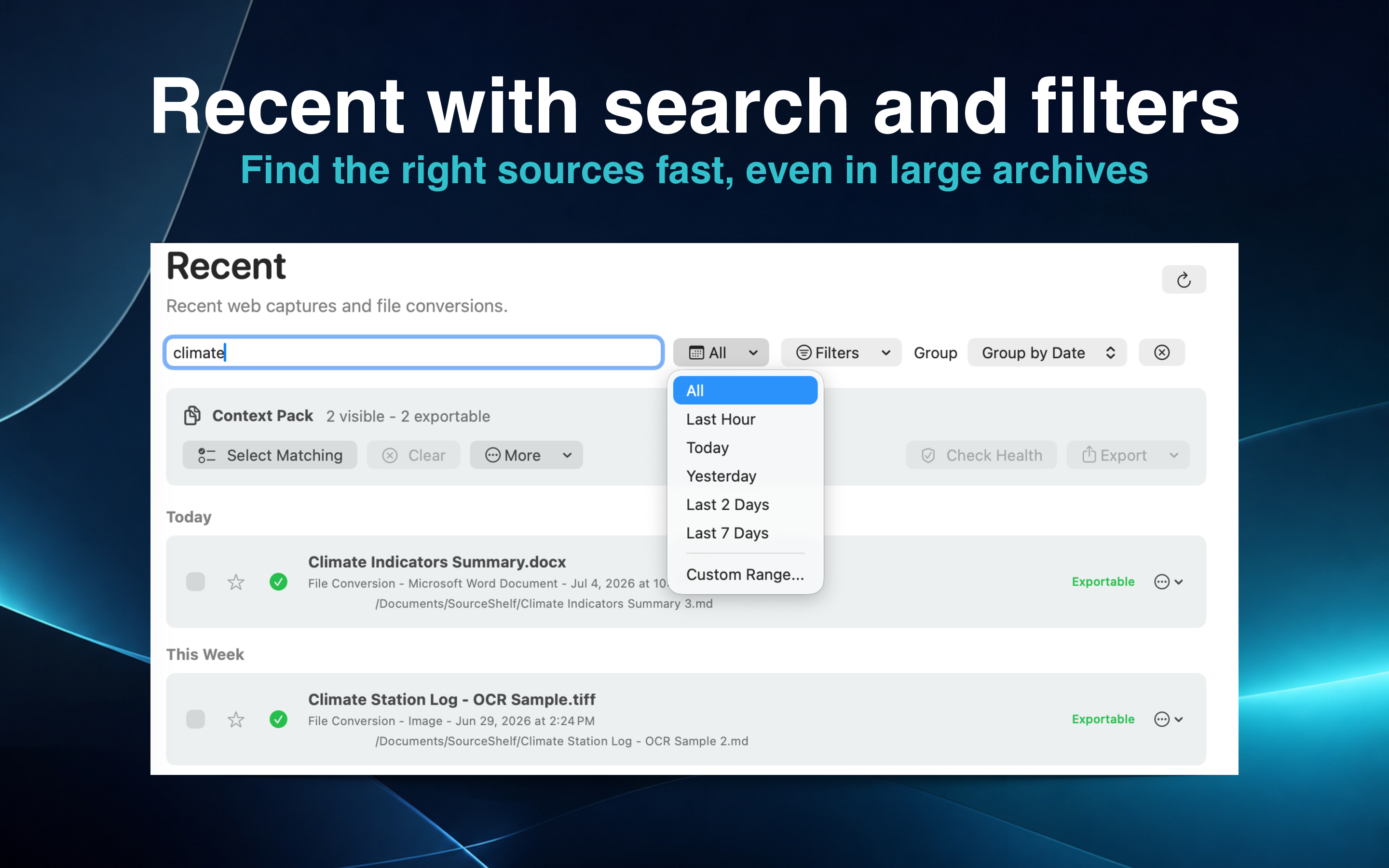
Task: Click green checkmark for Climate Indicators Summary.docx
Action: point(278,582)
